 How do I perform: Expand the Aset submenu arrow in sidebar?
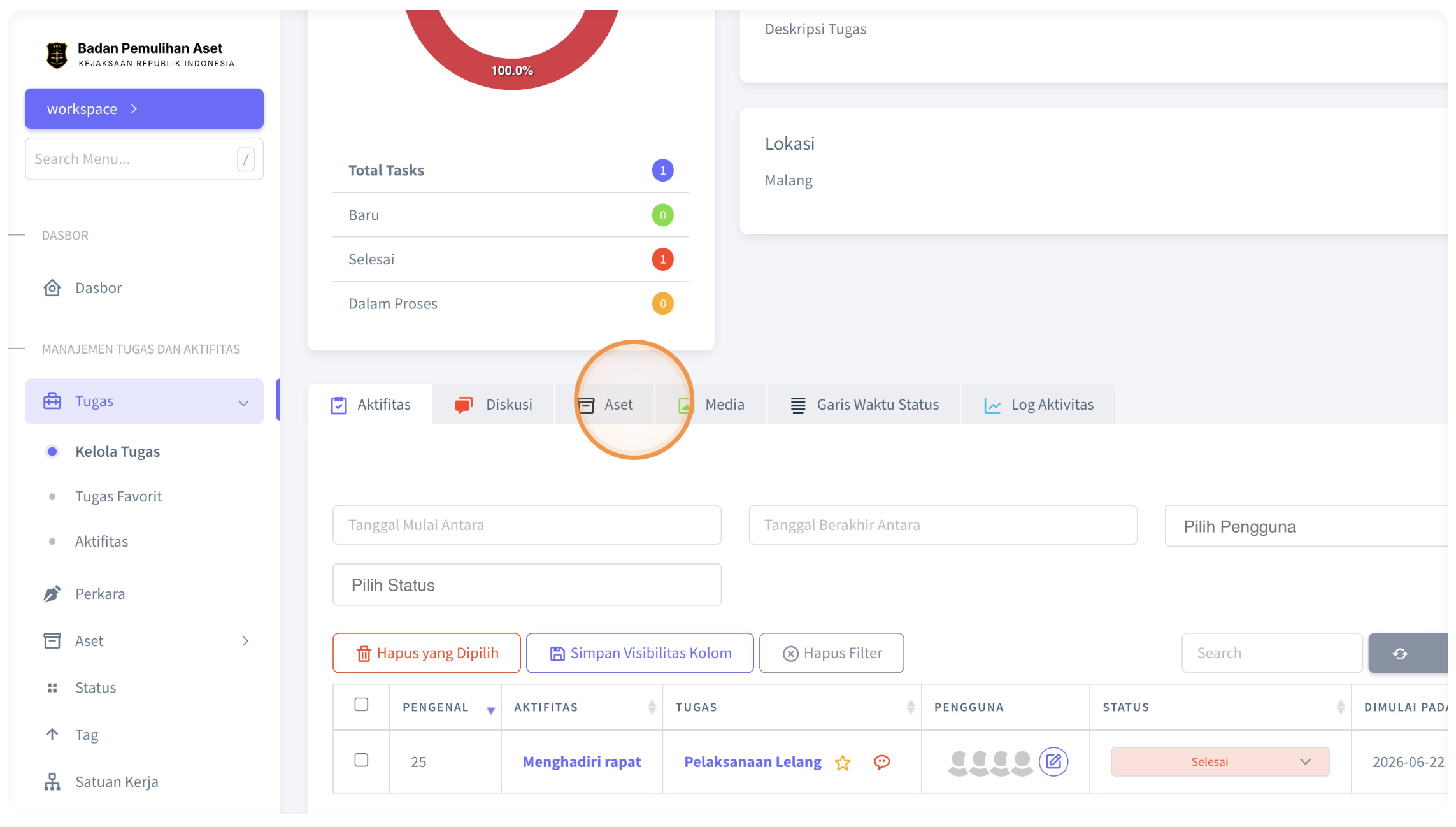pos(245,641)
